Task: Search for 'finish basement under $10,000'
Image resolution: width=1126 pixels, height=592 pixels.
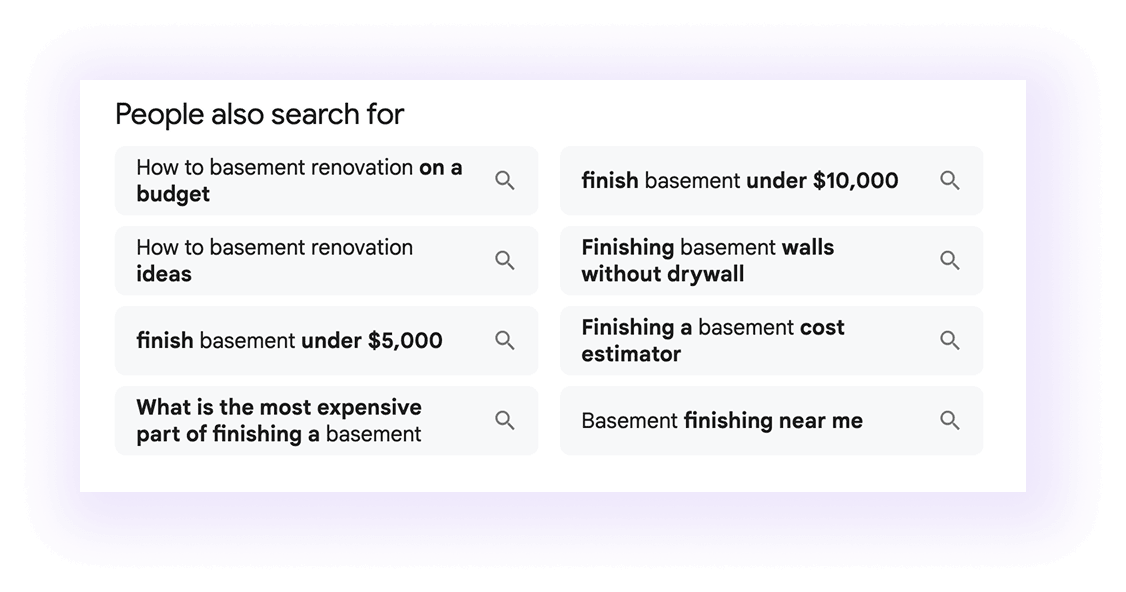Action: (x=740, y=180)
